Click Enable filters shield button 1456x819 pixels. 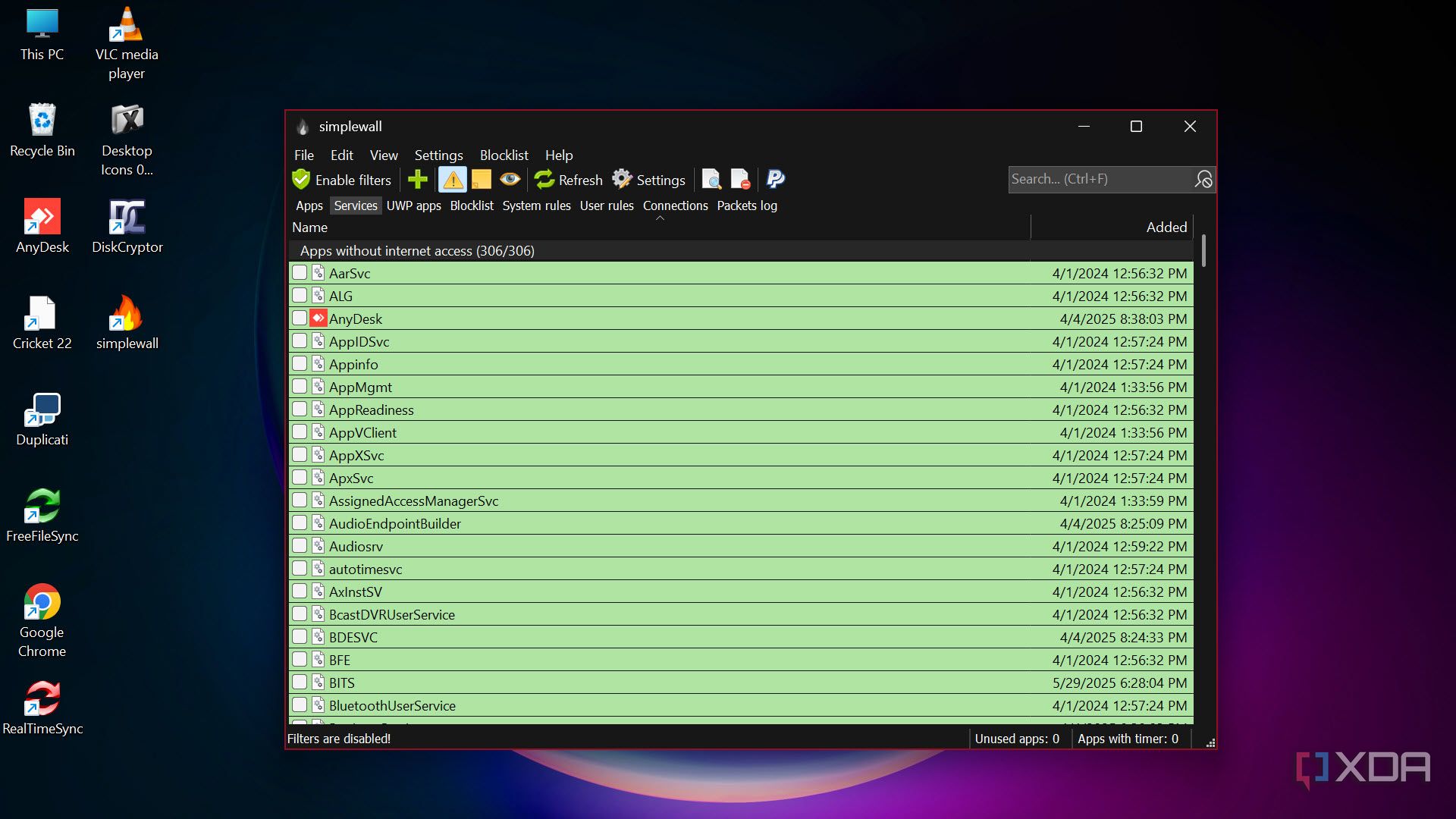click(342, 180)
